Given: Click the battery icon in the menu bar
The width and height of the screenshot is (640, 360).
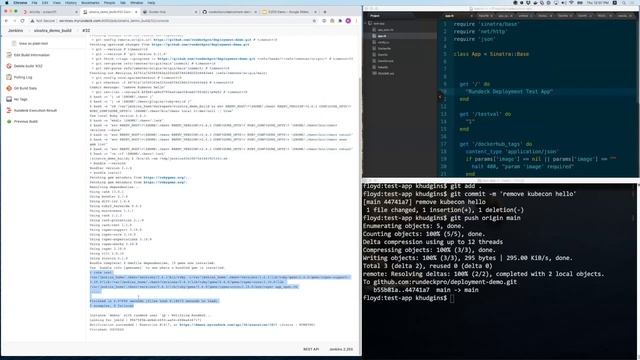Looking at the screenshot, I should tap(579, 2).
